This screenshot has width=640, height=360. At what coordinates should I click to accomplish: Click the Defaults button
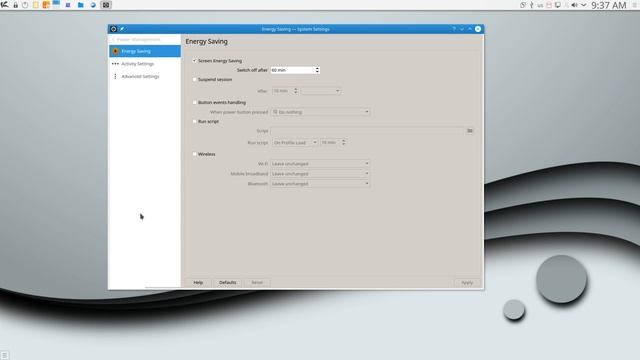coord(227,282)
